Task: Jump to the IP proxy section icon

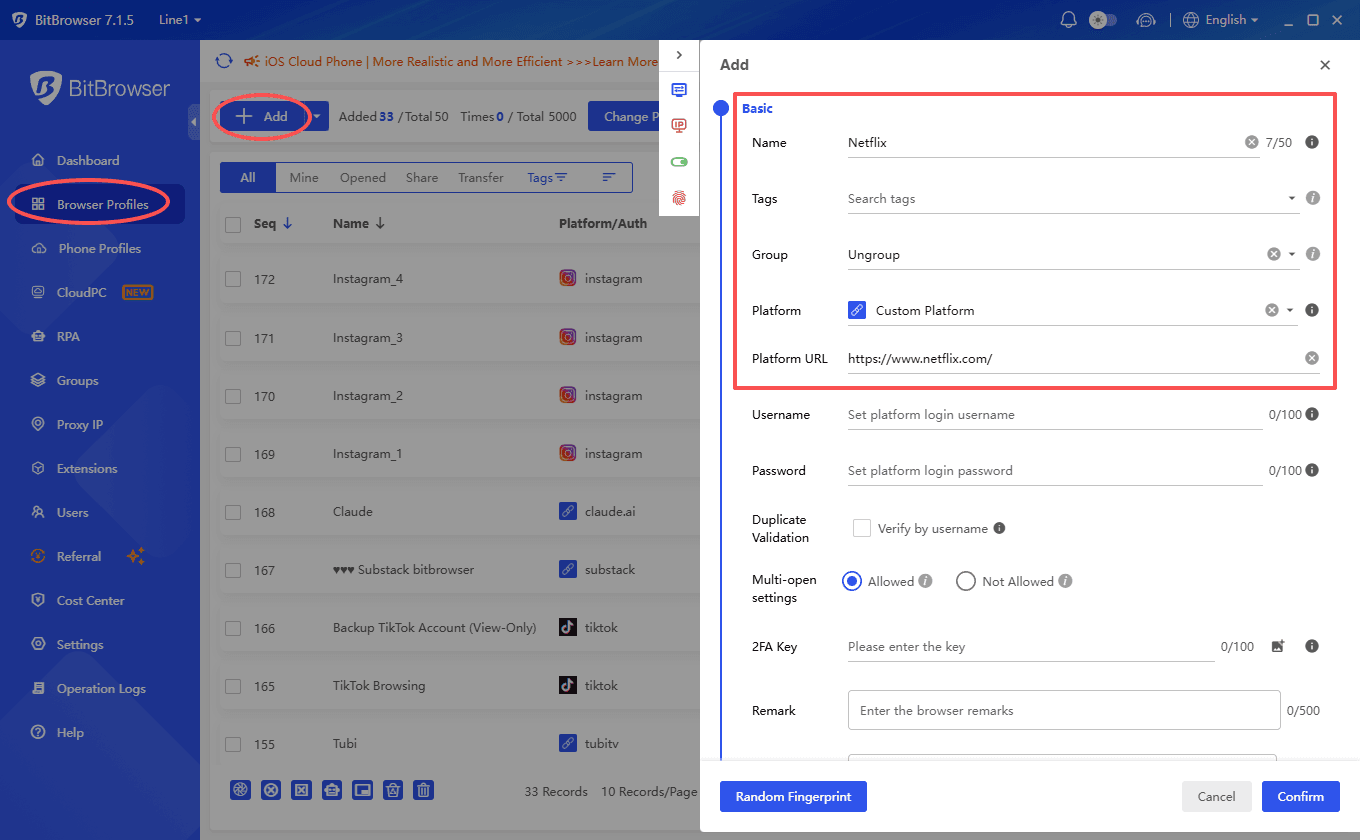Action: (x=679, y=126)
